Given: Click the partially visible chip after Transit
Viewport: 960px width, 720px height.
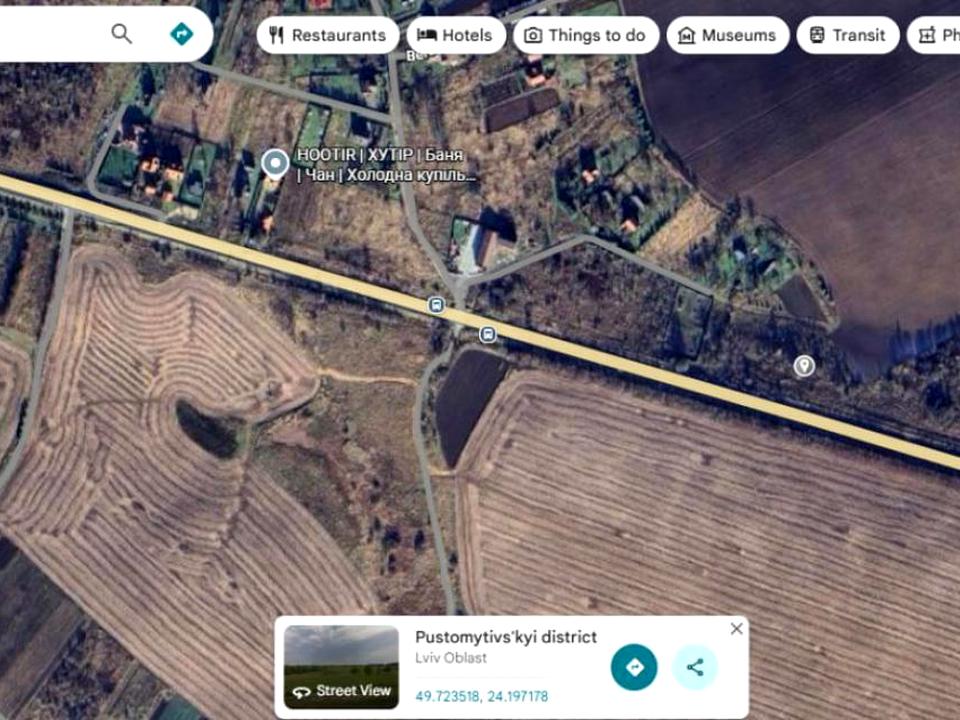Looking at the screenshot, I should 937,35.
